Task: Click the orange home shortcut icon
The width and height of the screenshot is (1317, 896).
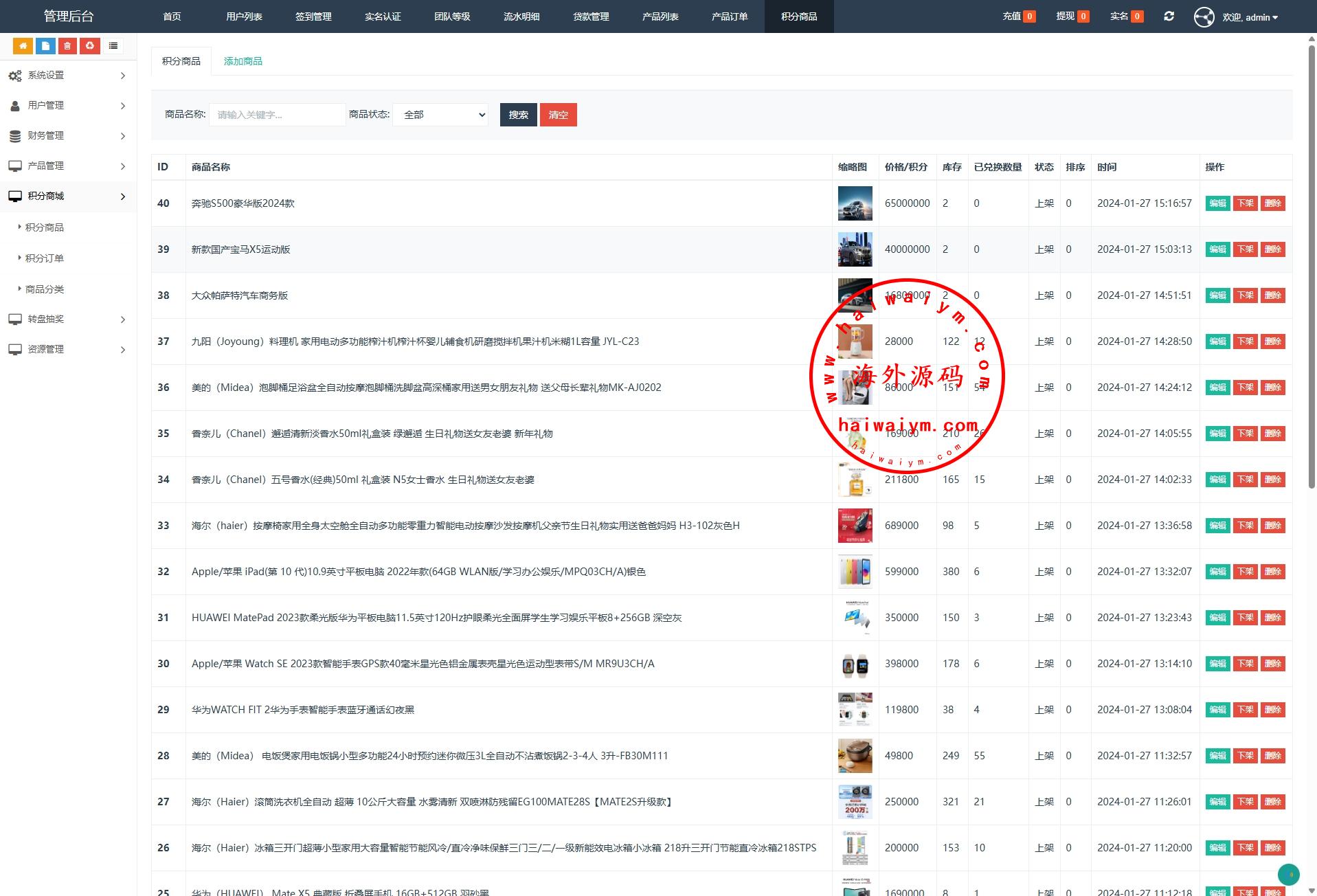Action: pyautogui.click(x=23, y=46)
